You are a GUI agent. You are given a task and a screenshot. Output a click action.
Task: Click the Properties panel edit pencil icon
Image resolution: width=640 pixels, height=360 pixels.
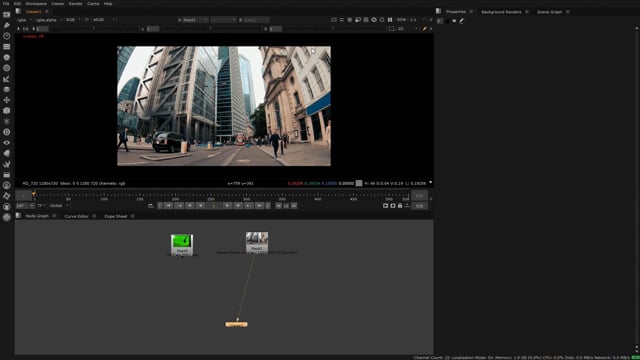pyautogui.click(x=462, y=20)
